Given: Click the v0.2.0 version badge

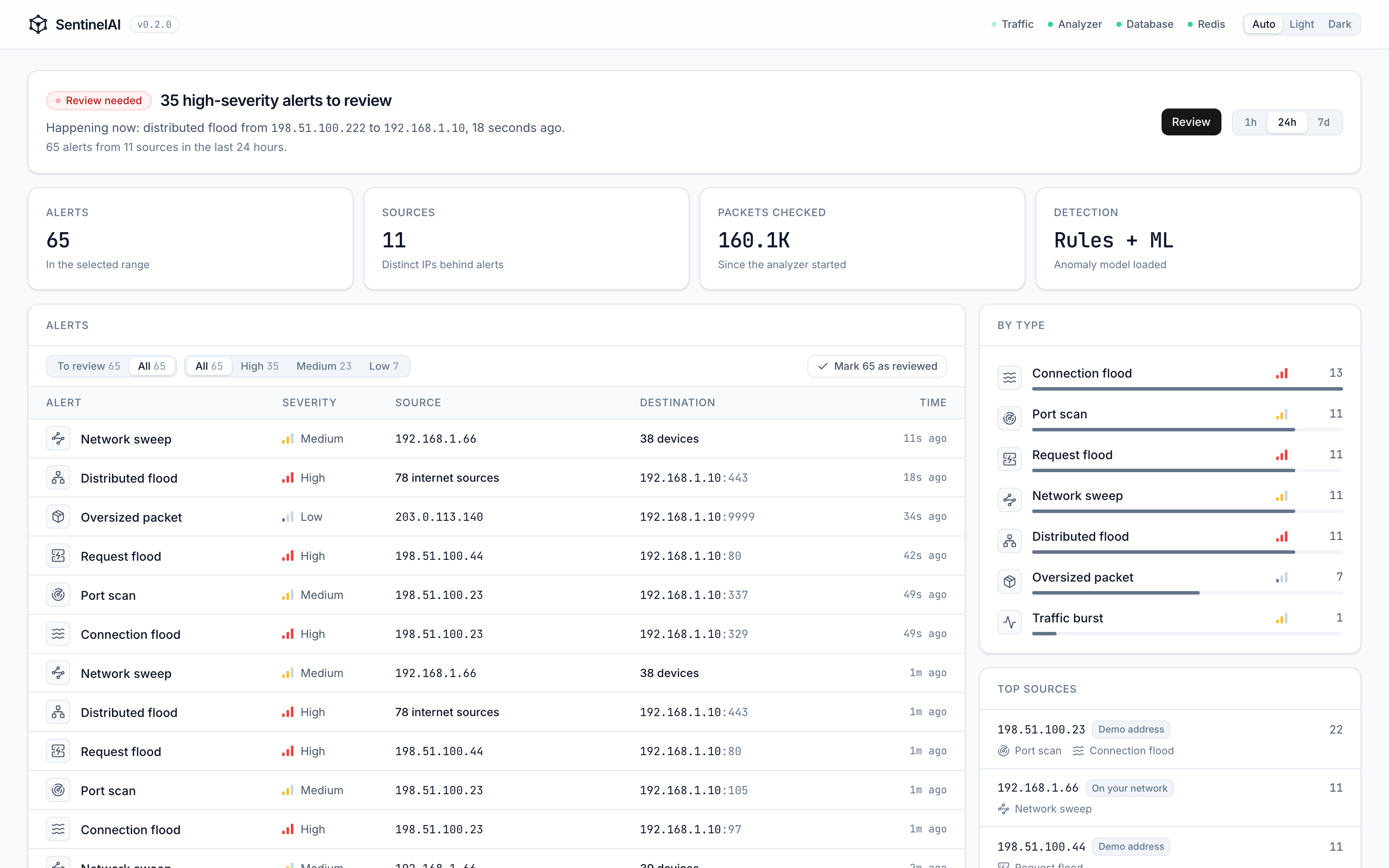Looking at the screenshot, I should [x=155, y=24].
